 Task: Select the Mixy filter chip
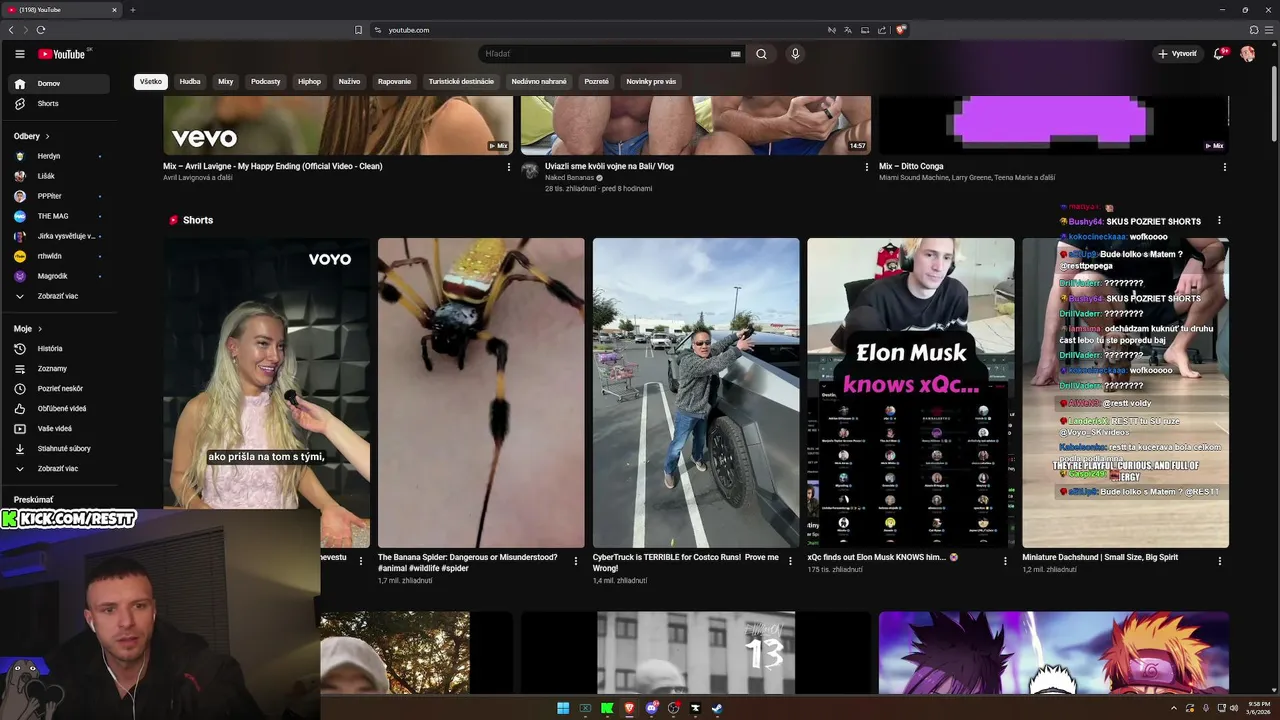click(226, 82)
